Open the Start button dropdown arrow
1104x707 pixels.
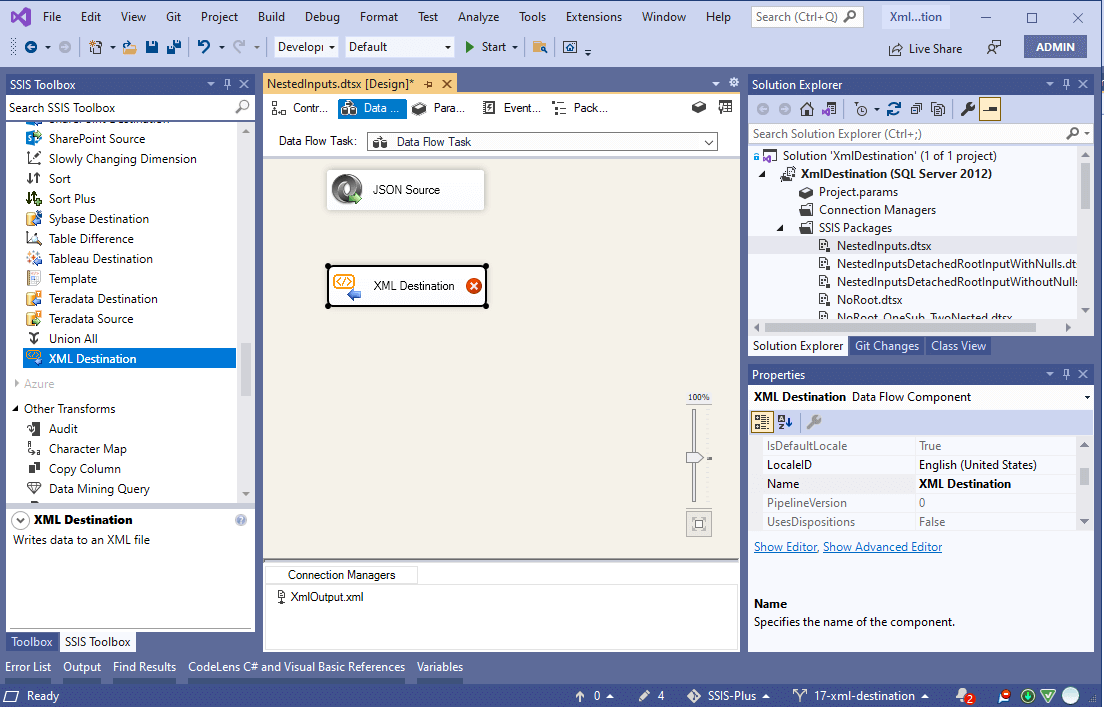[x=515, y=47]
